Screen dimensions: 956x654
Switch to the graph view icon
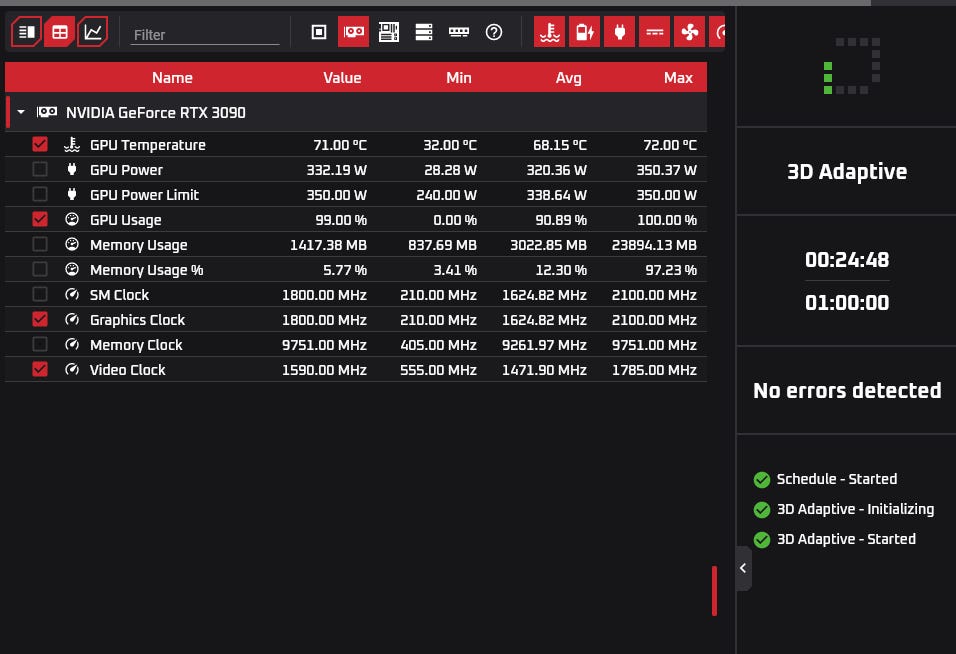[x=93, y=32]
